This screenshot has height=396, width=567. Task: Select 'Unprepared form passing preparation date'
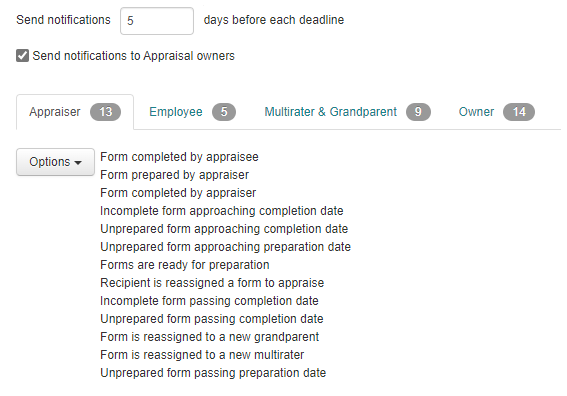tap(213, 373)
